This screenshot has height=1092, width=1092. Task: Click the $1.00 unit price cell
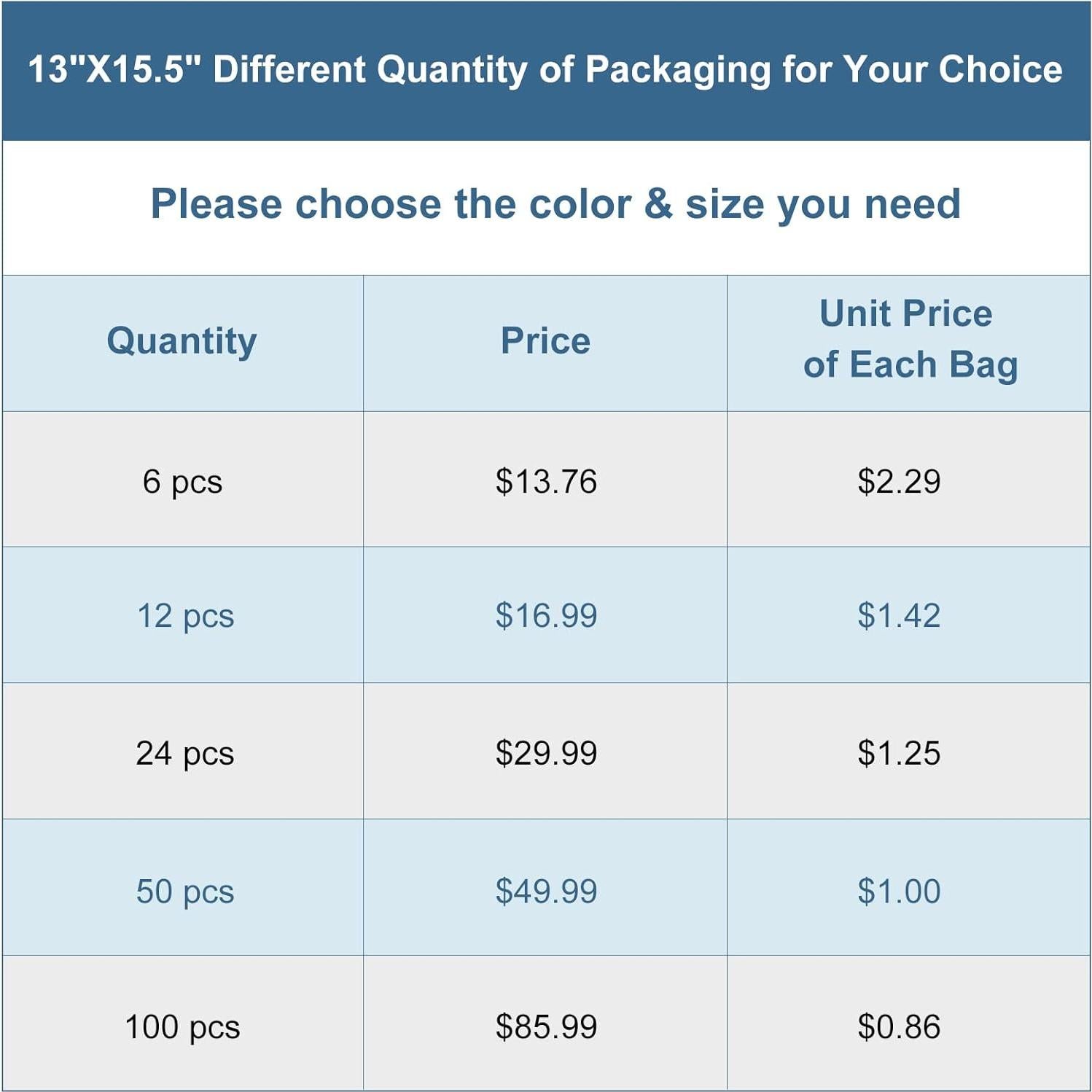click(899, 891)
